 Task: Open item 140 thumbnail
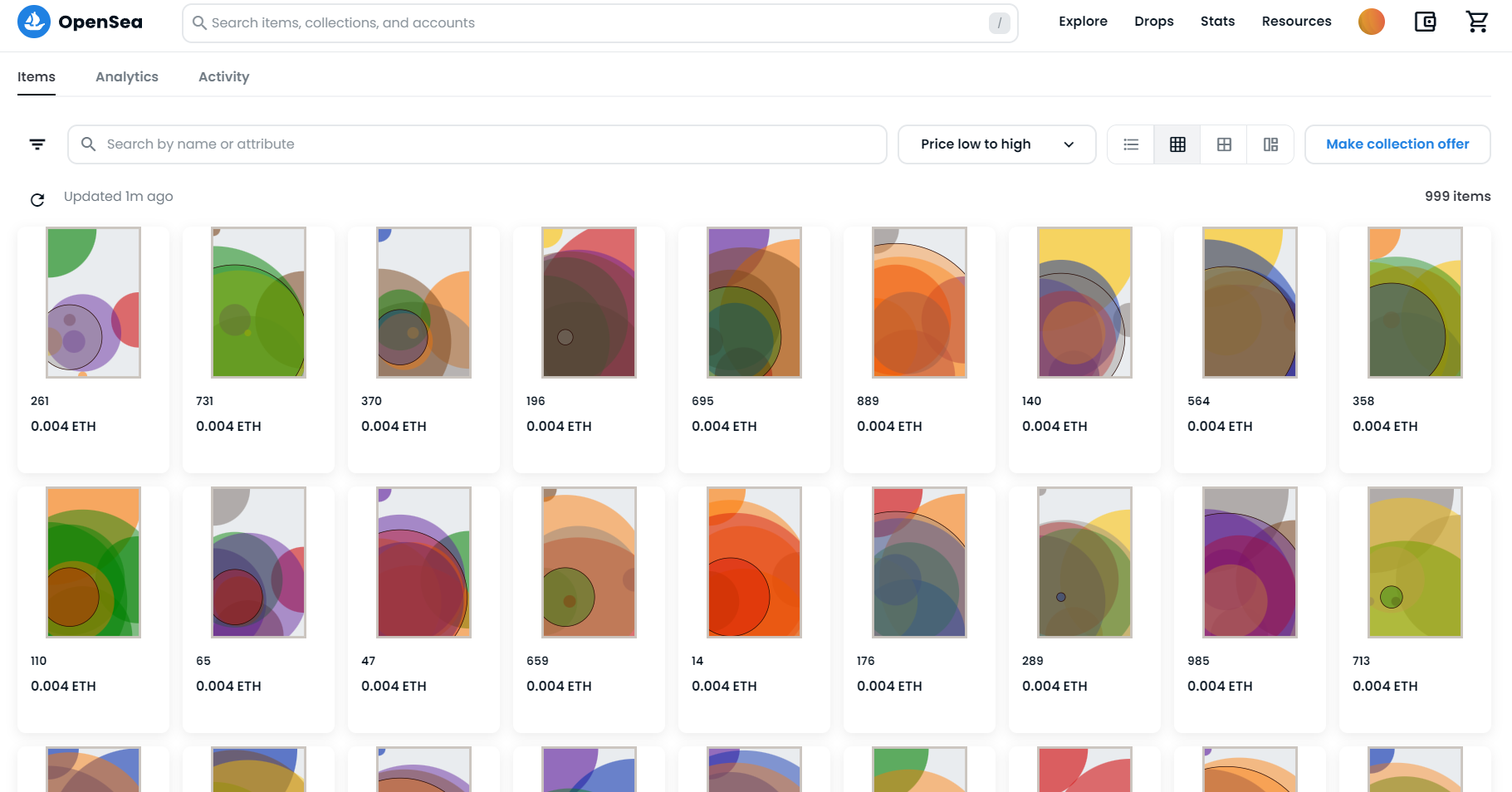tap(1084, 303)
